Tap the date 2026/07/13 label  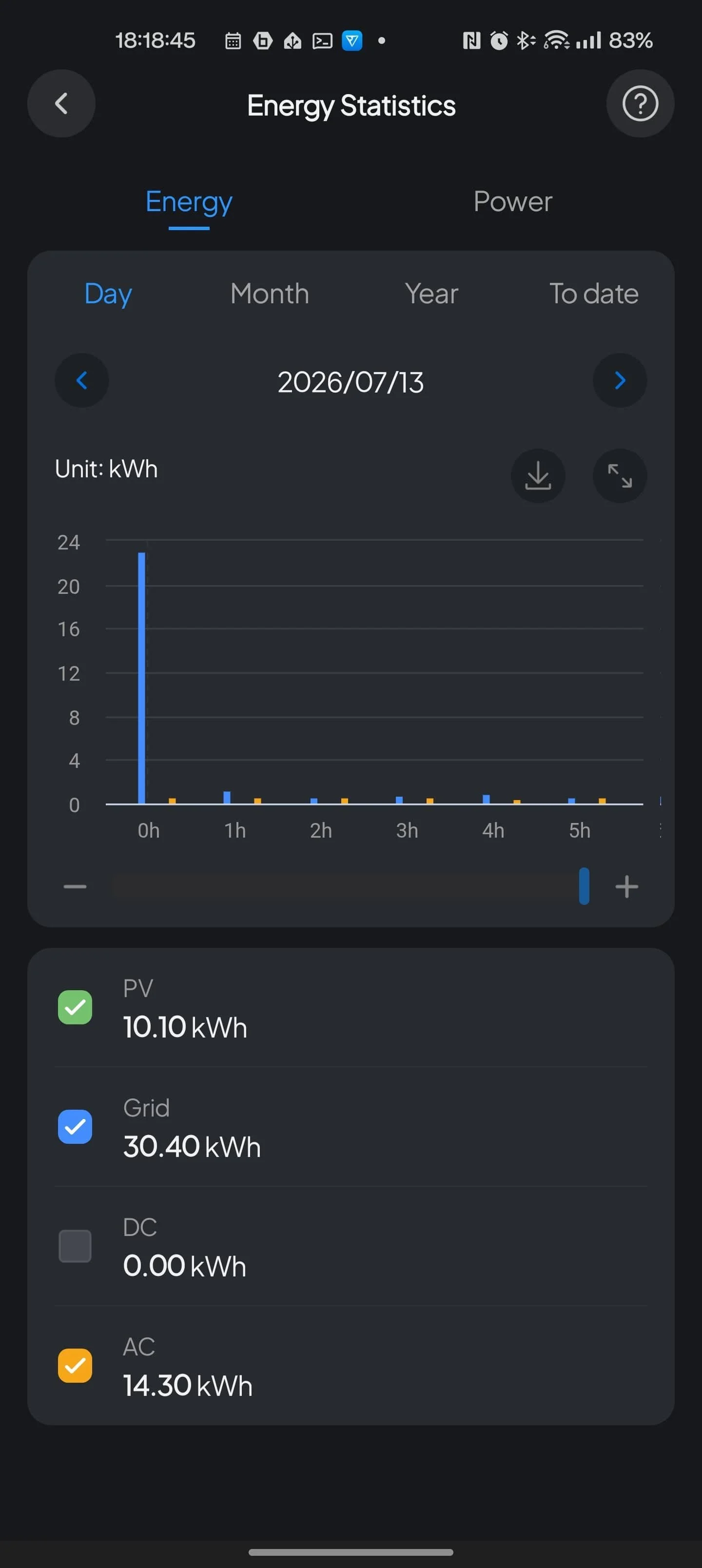[x=351, y=382]
